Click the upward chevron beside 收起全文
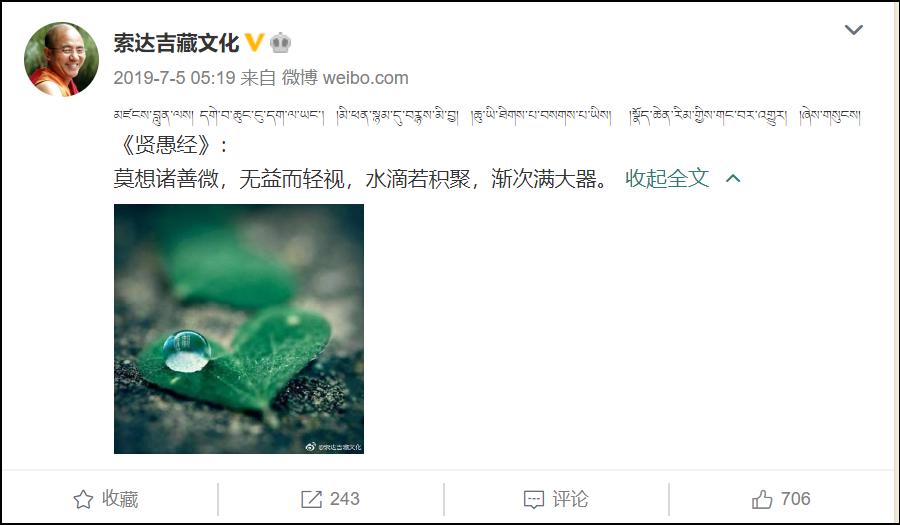 click(x=733, y=178)
